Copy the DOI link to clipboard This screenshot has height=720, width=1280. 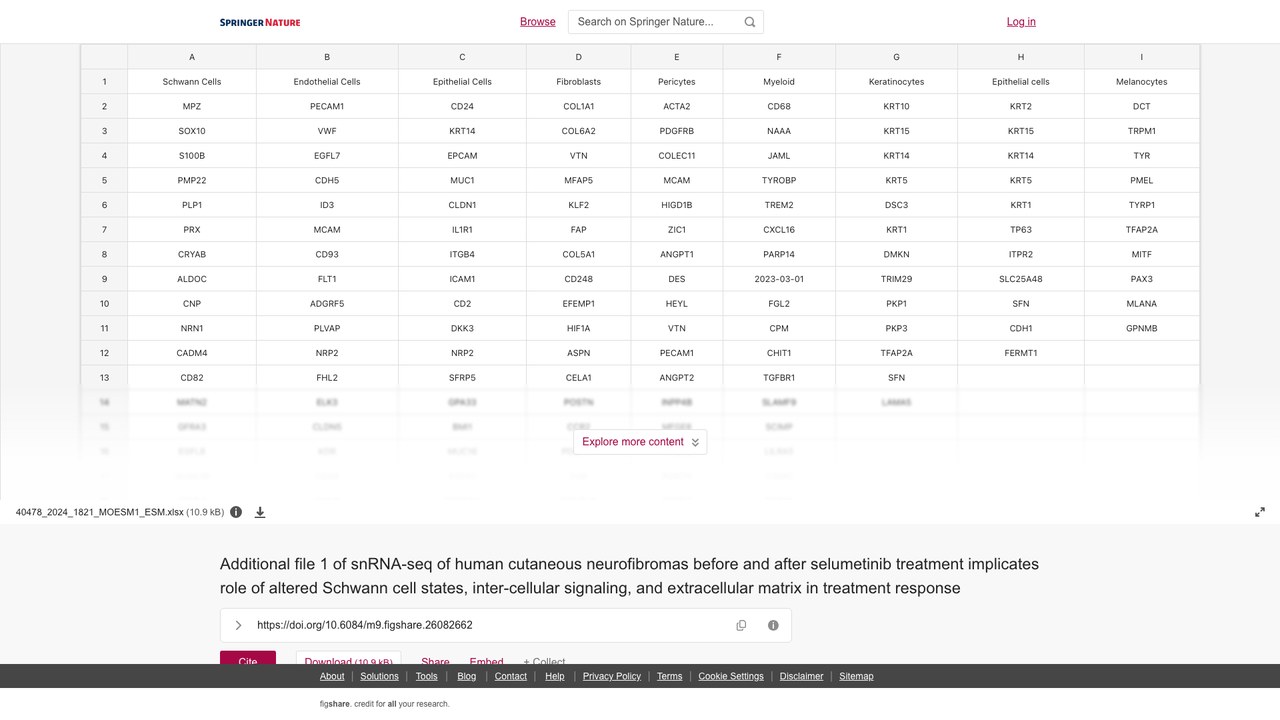741,625
